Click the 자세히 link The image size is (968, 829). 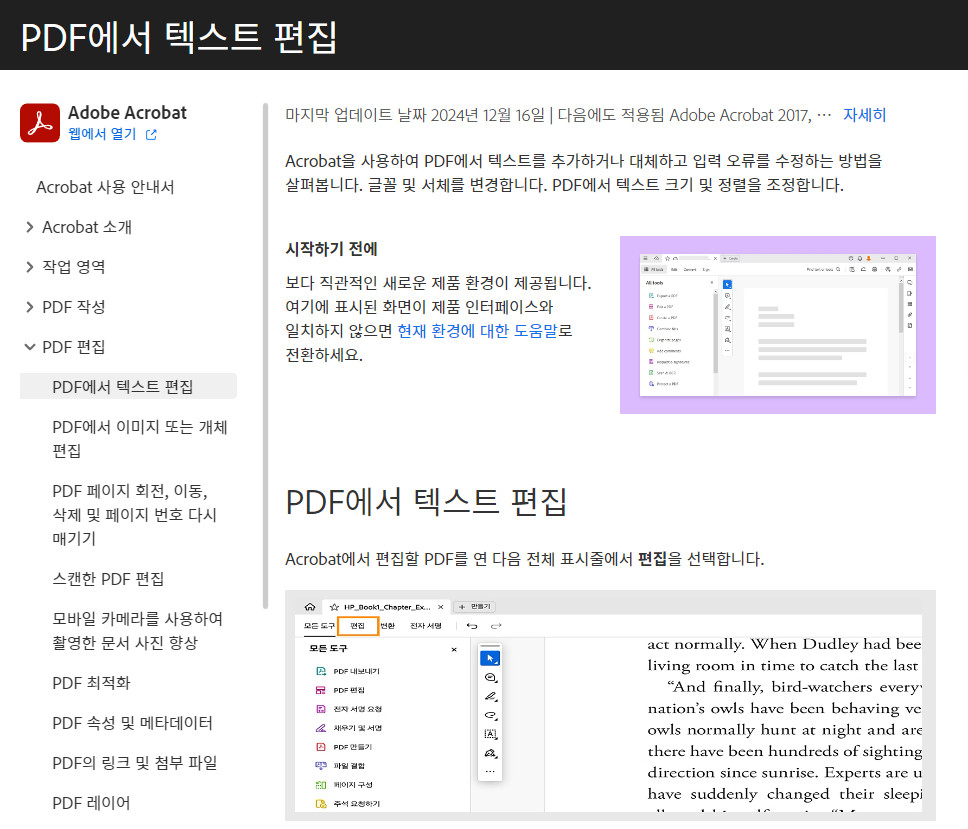coord(864,115)
